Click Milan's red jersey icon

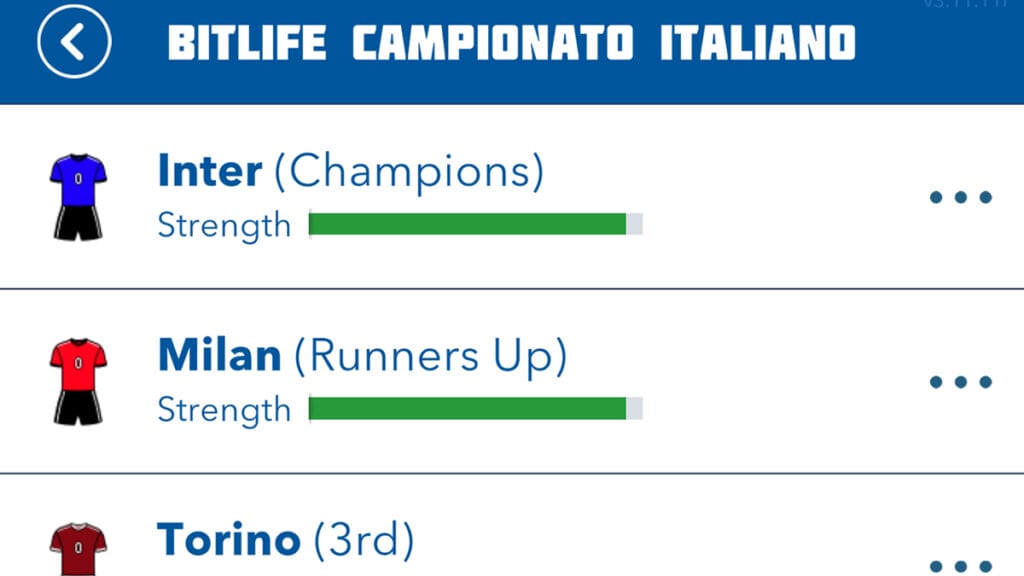tap(78, 381)
